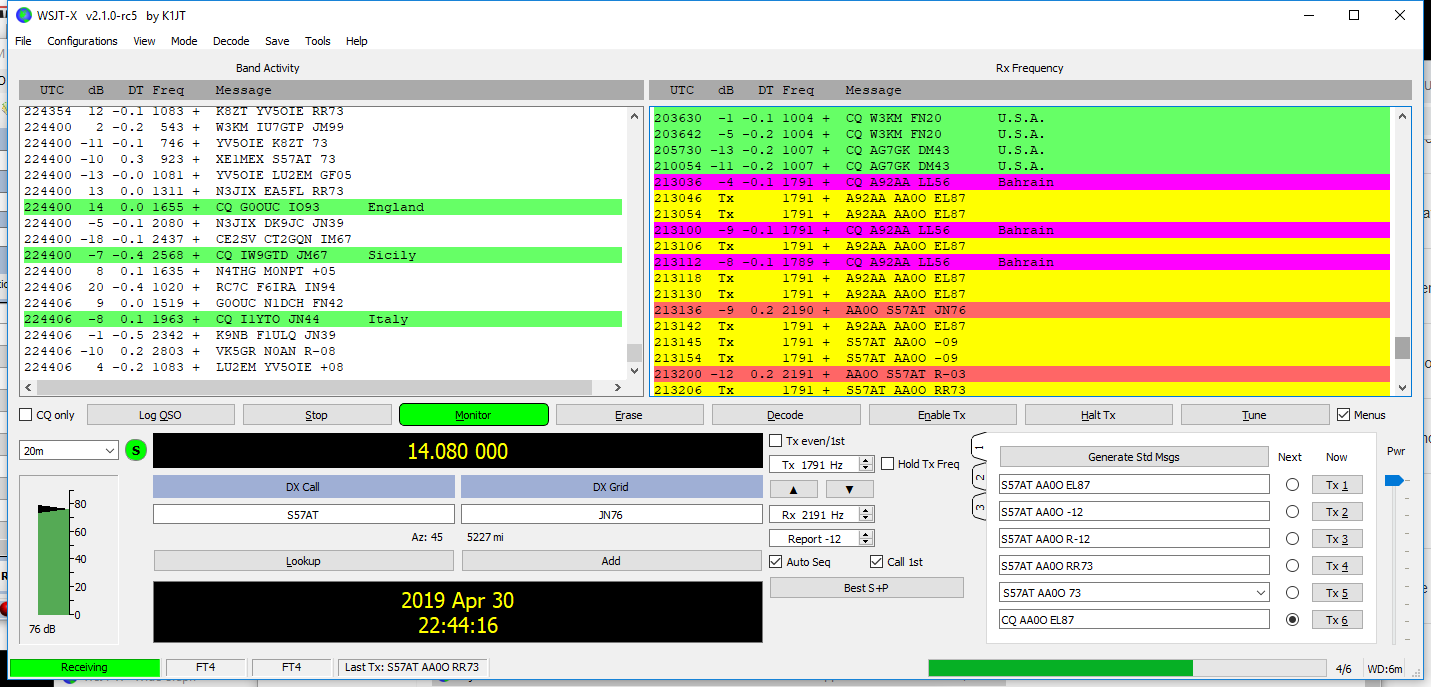Click the green S sync indicator icon

(x=136, y=451)
